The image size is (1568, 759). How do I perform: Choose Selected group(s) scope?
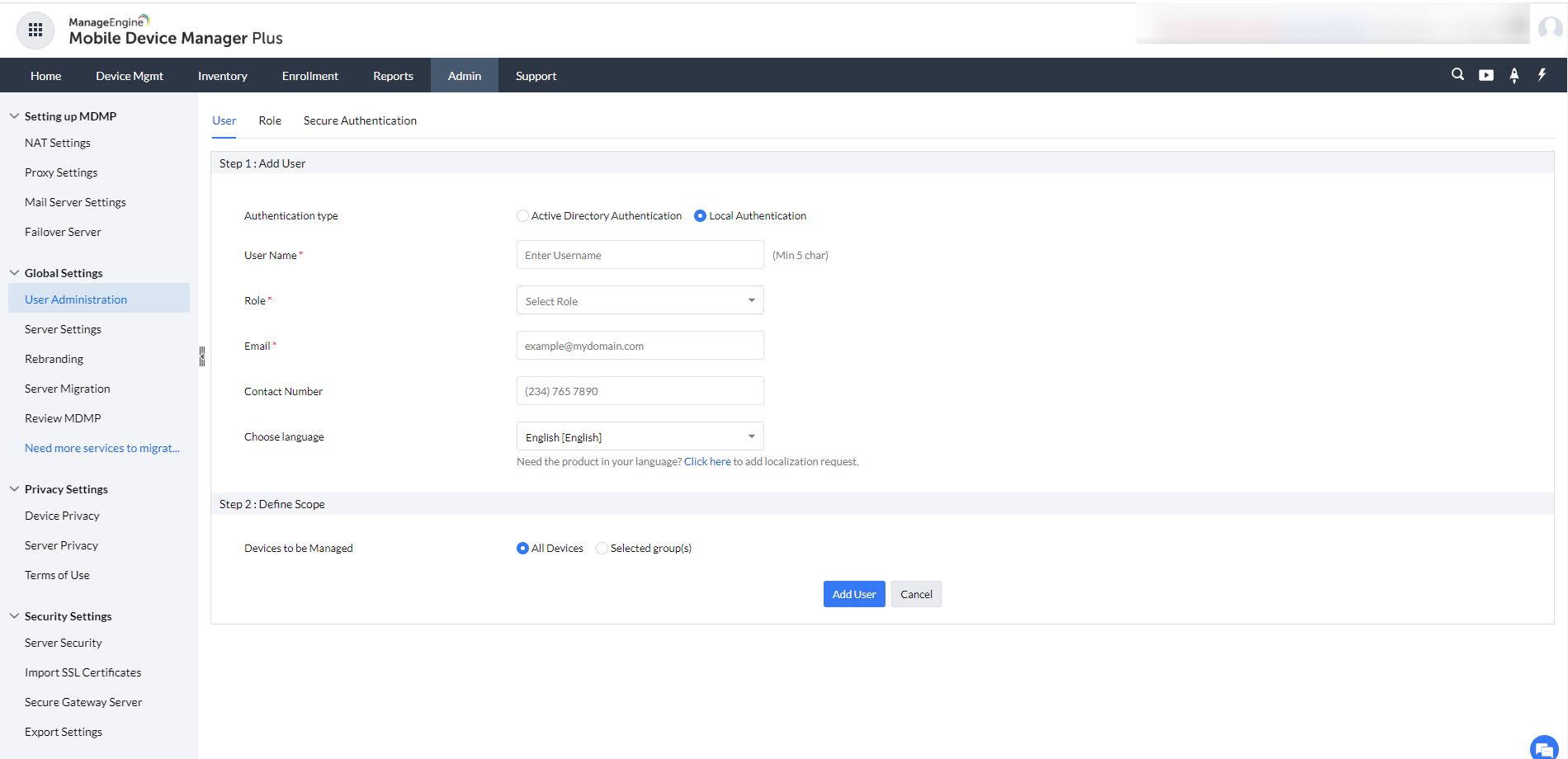602,548
